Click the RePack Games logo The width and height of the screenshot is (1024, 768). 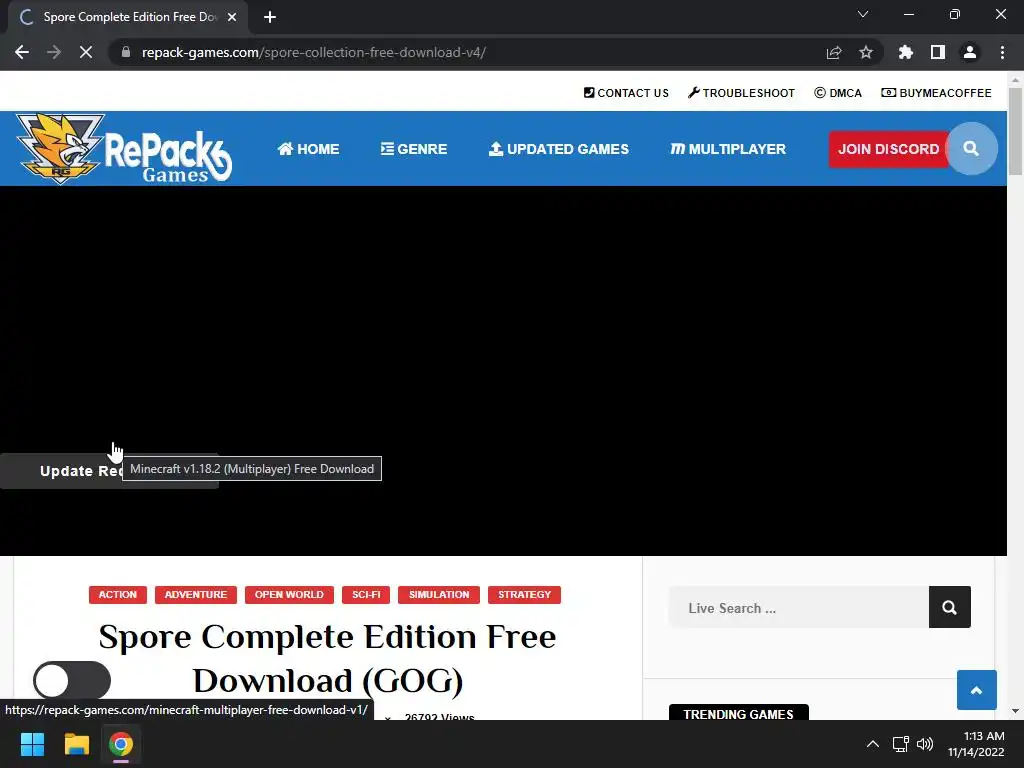tap(124, 148)
